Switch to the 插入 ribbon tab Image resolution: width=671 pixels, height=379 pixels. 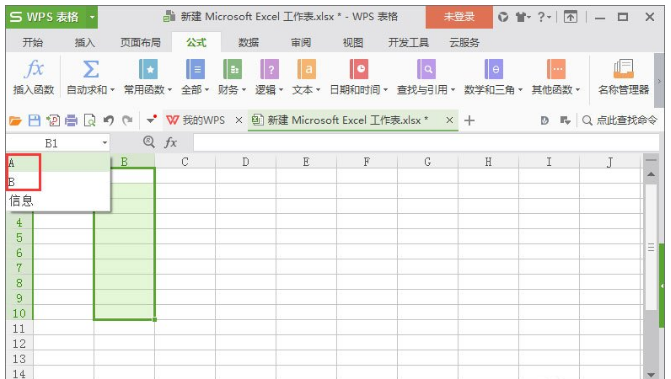click(x=85, y=42)
